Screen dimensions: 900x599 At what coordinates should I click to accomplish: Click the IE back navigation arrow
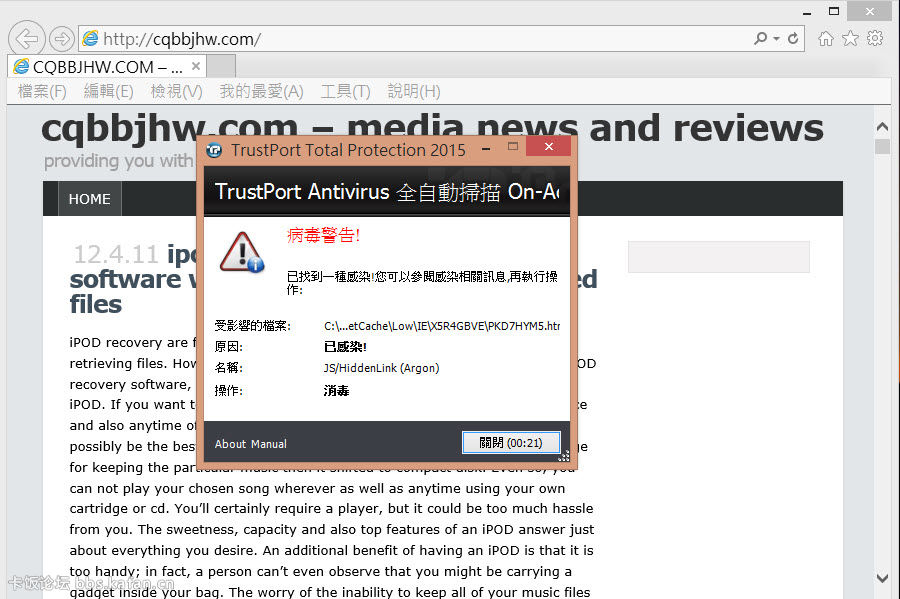pos(27,39)
